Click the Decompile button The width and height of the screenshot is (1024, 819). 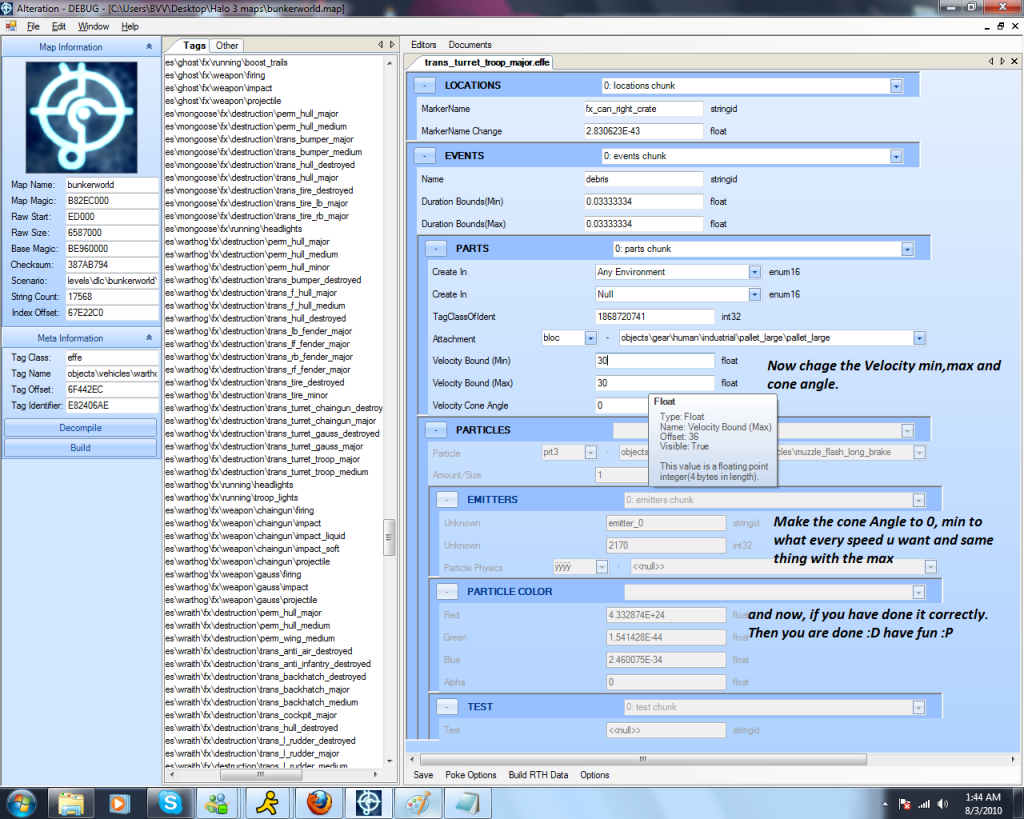[80, 428]
